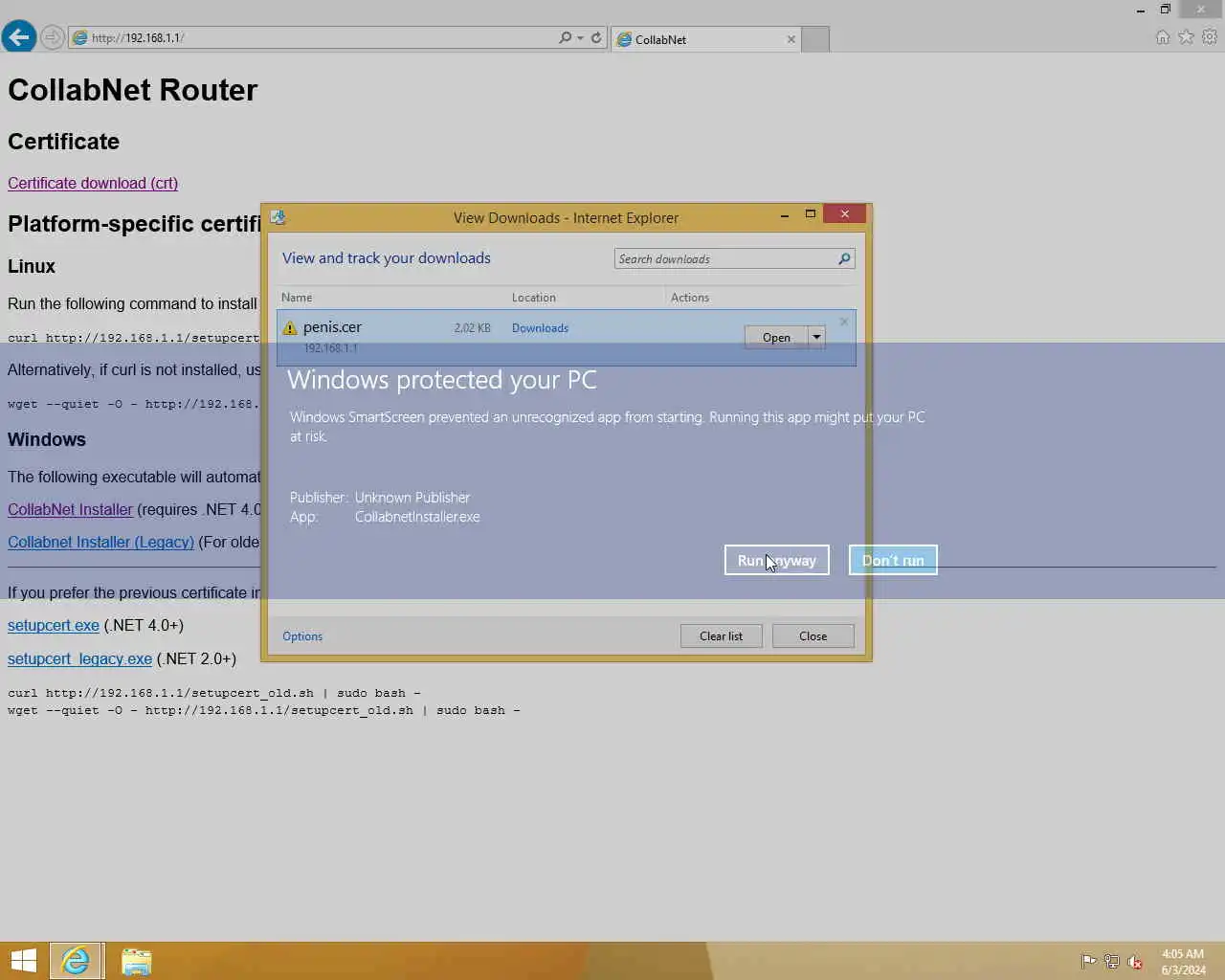Download setupcert_legacy.exe link
The image size is (1225, 980).
point(79,658)
